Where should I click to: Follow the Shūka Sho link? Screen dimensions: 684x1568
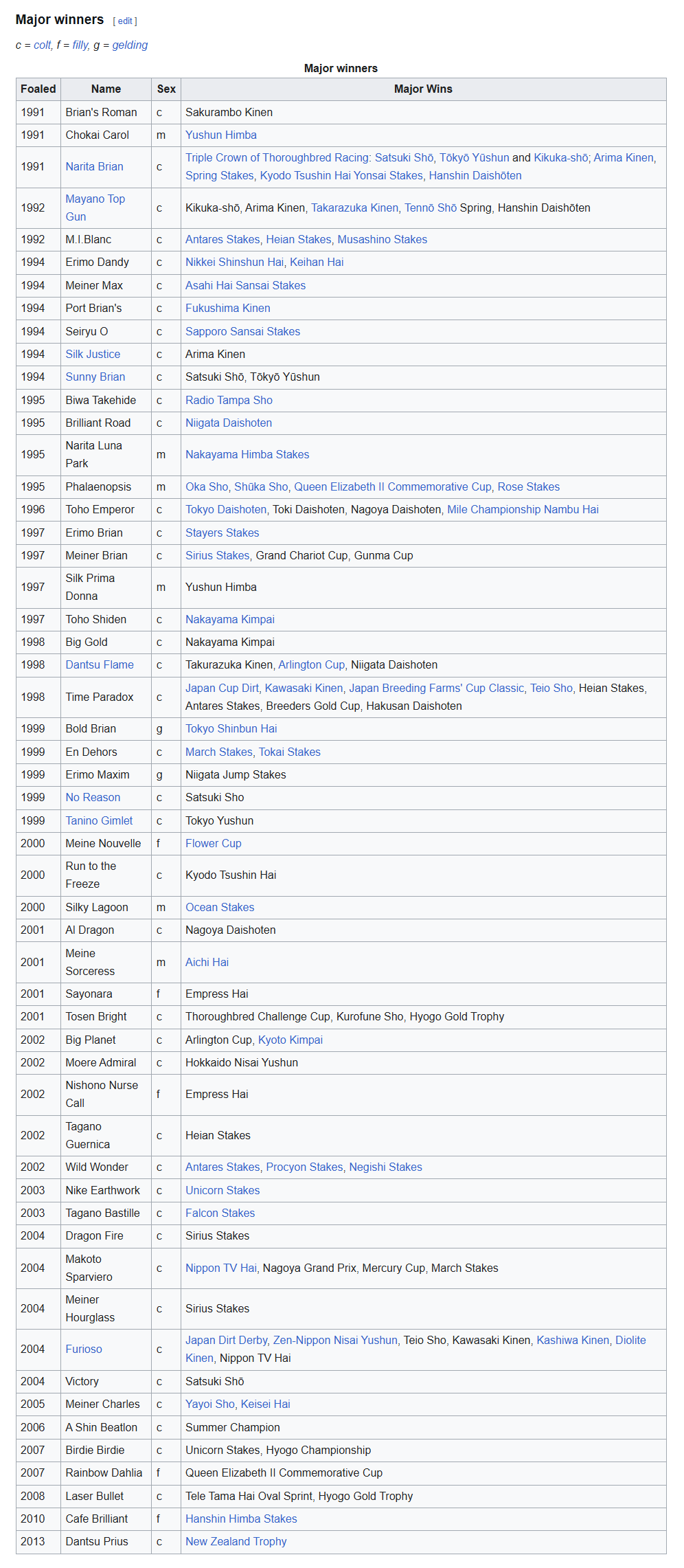[x=261, y=487]
